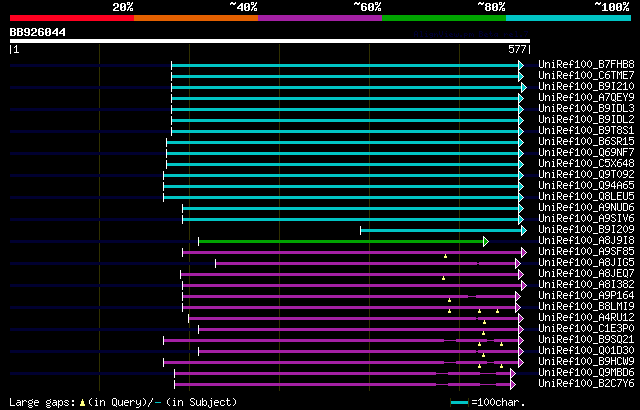Click the UniRef100_B9HCW9 label
The height and width of the screenshot is (410, 640).
586,362
